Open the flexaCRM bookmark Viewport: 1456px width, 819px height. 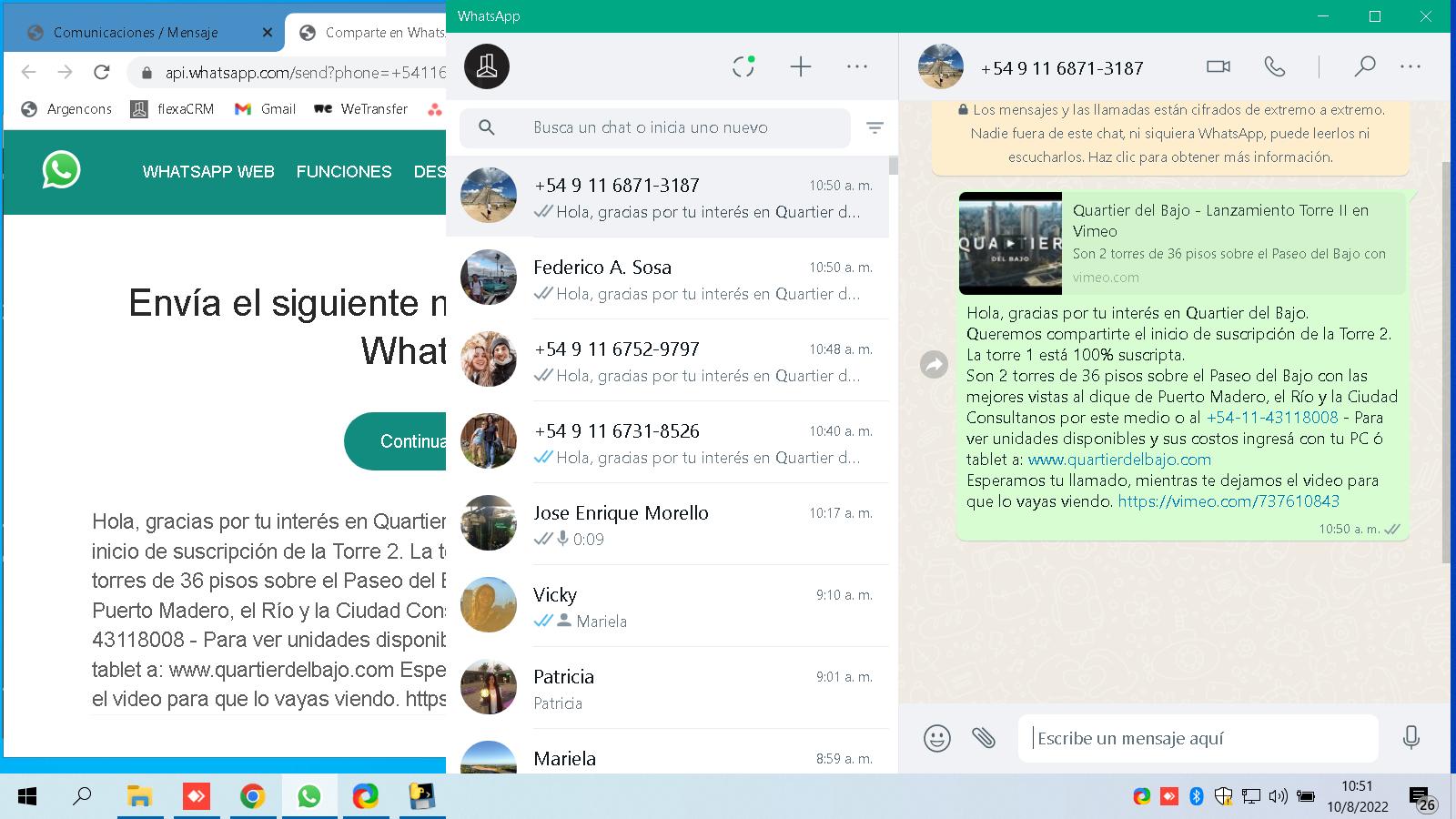click(x=173, y=109)
